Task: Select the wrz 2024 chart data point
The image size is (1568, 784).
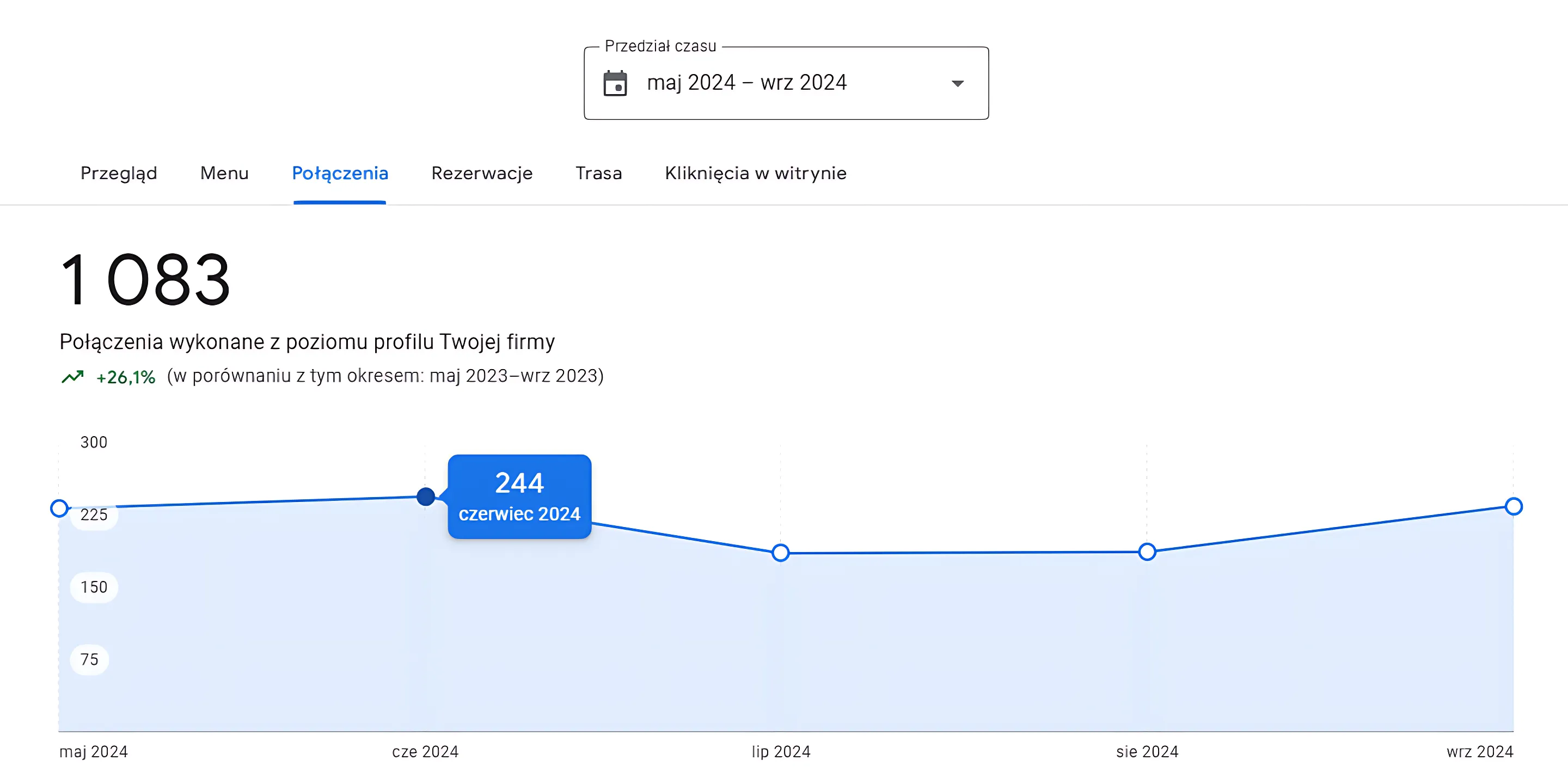Action: pos(1513,506)
